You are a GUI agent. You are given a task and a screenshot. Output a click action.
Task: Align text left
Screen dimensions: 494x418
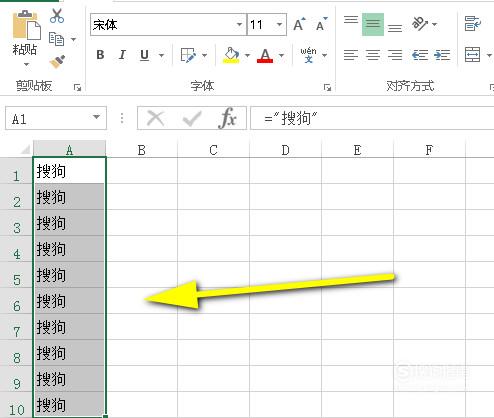351,55
